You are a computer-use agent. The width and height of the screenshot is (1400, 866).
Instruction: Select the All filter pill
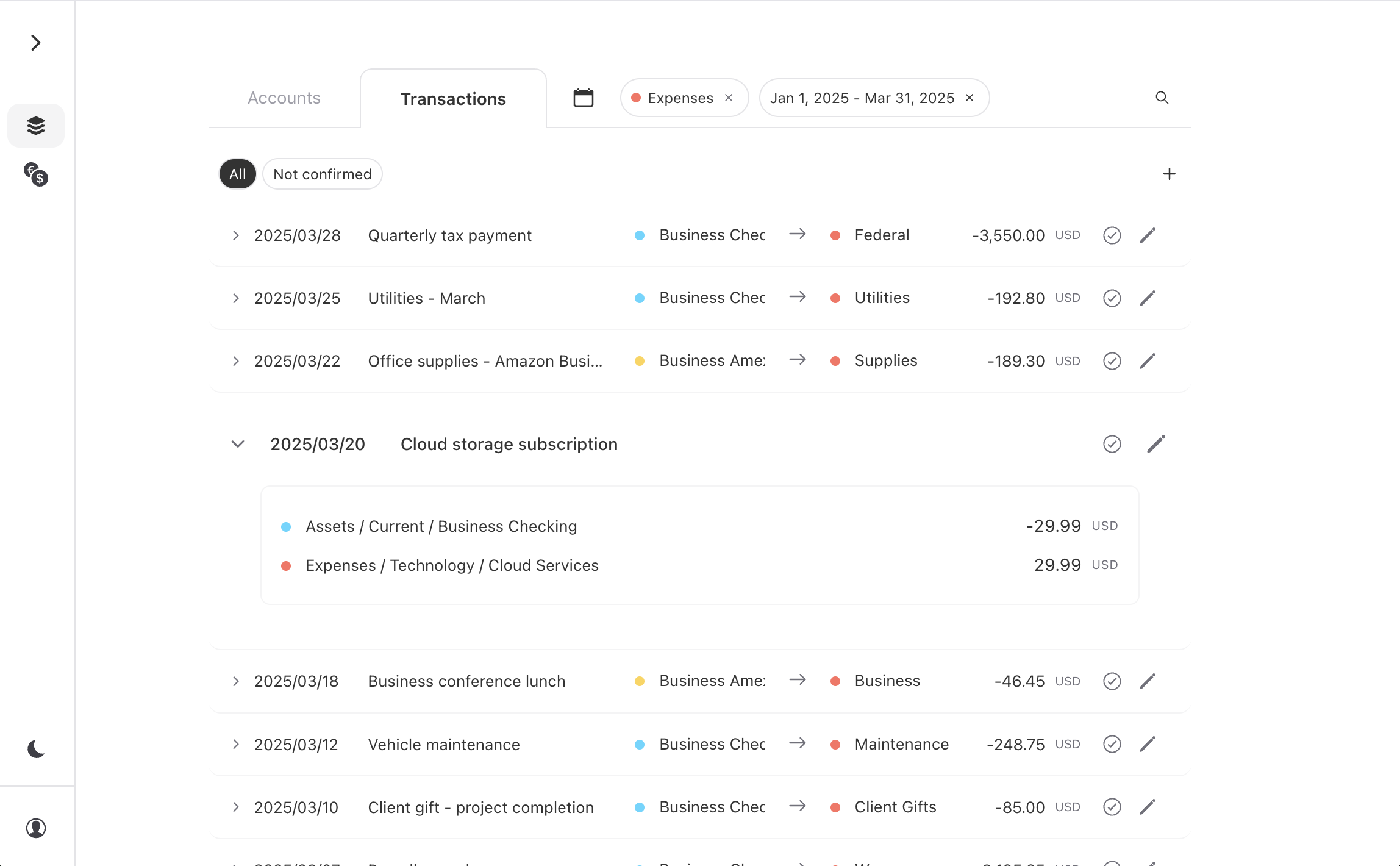coord(237,174)
